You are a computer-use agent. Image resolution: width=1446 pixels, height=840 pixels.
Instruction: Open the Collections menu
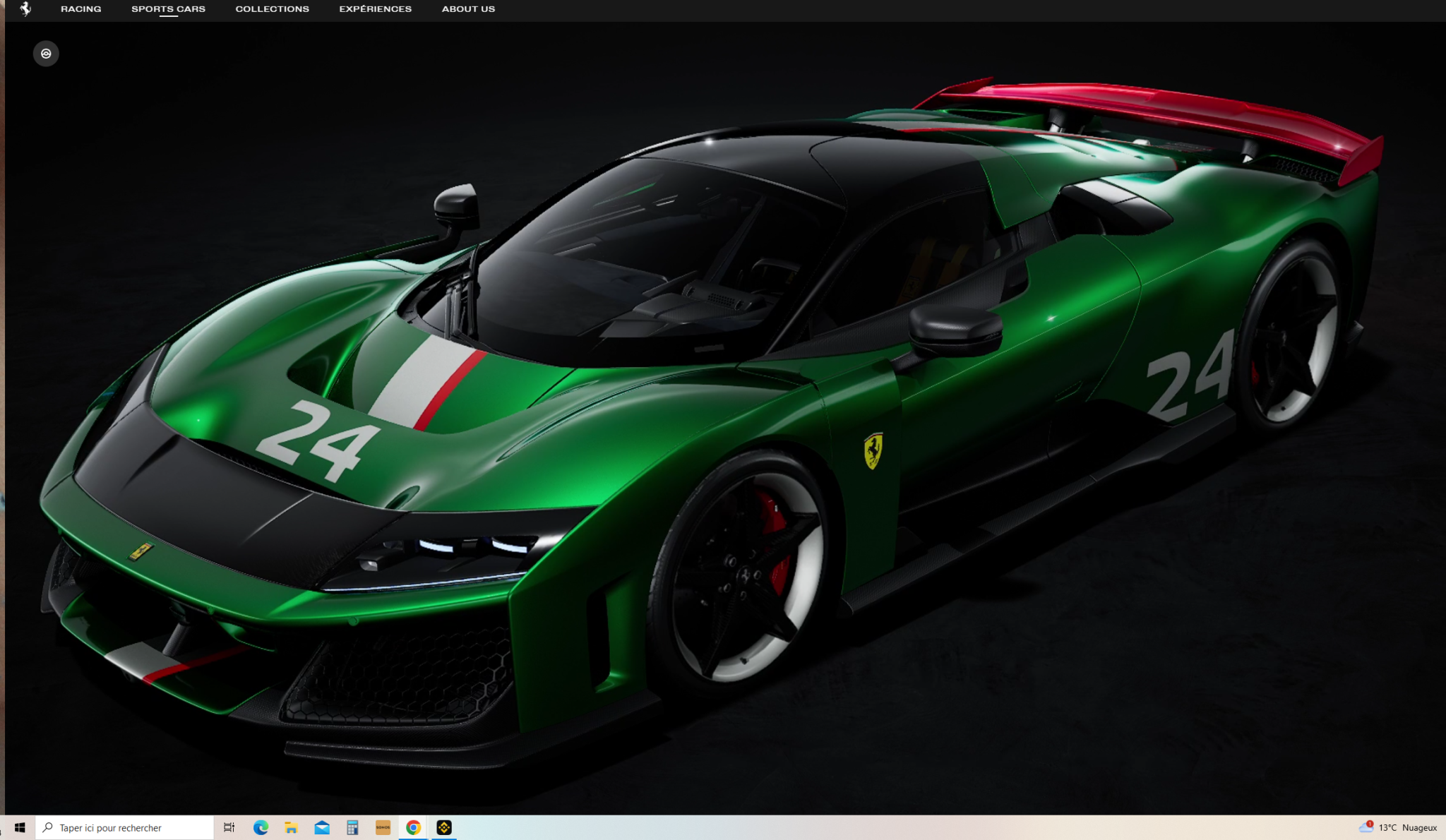tap(273, 9)
